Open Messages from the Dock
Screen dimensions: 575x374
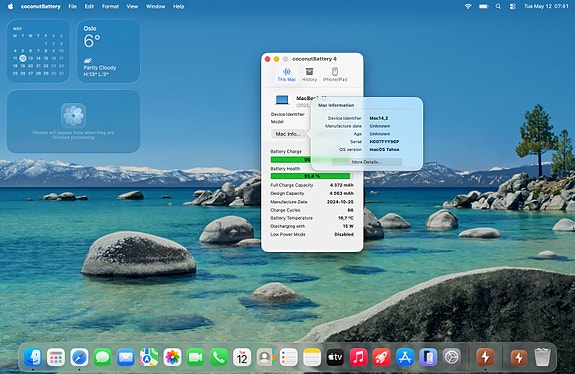pyautogui.click(x=102, y=357)
